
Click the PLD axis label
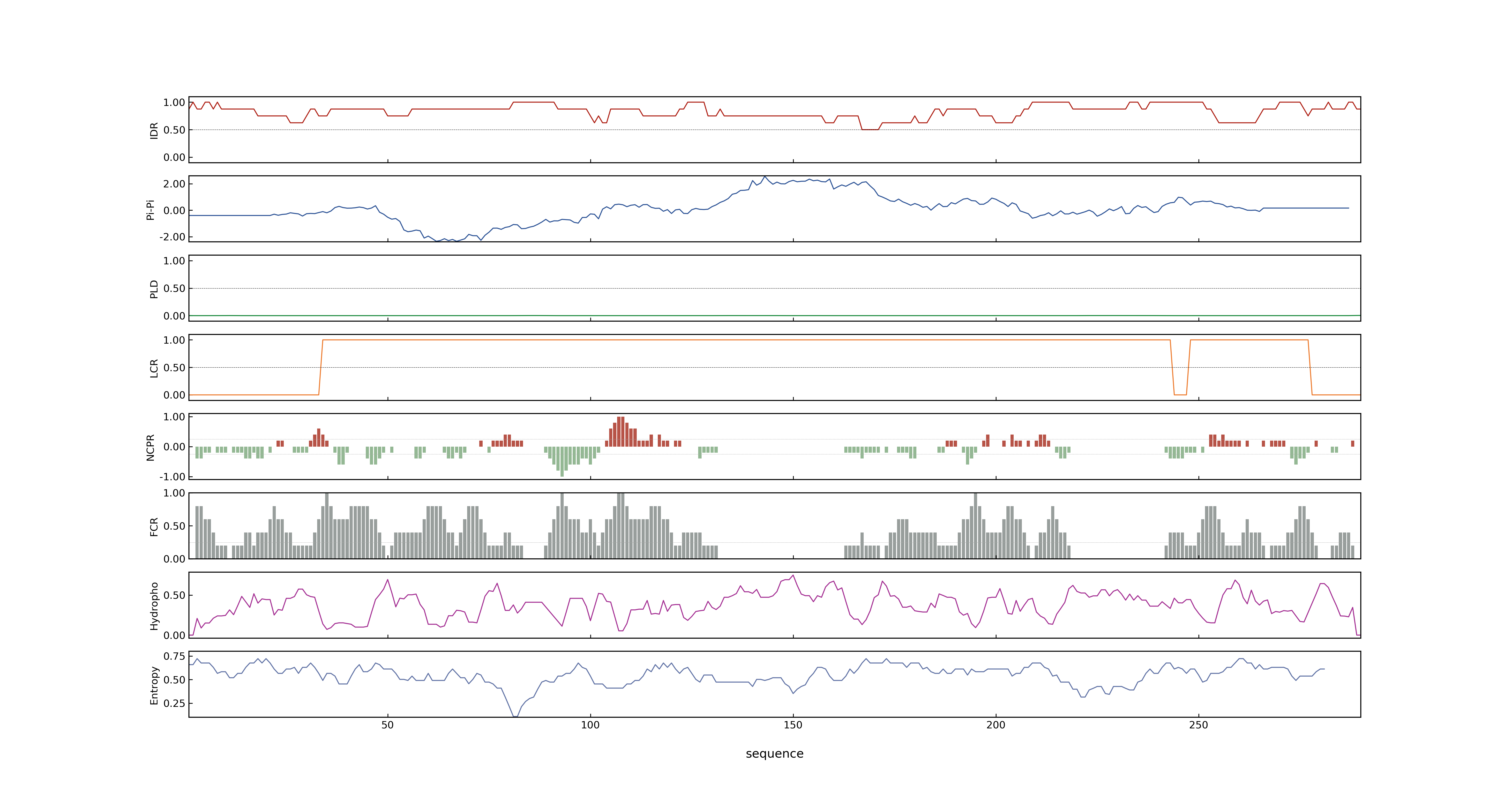(x=154, y=289)
